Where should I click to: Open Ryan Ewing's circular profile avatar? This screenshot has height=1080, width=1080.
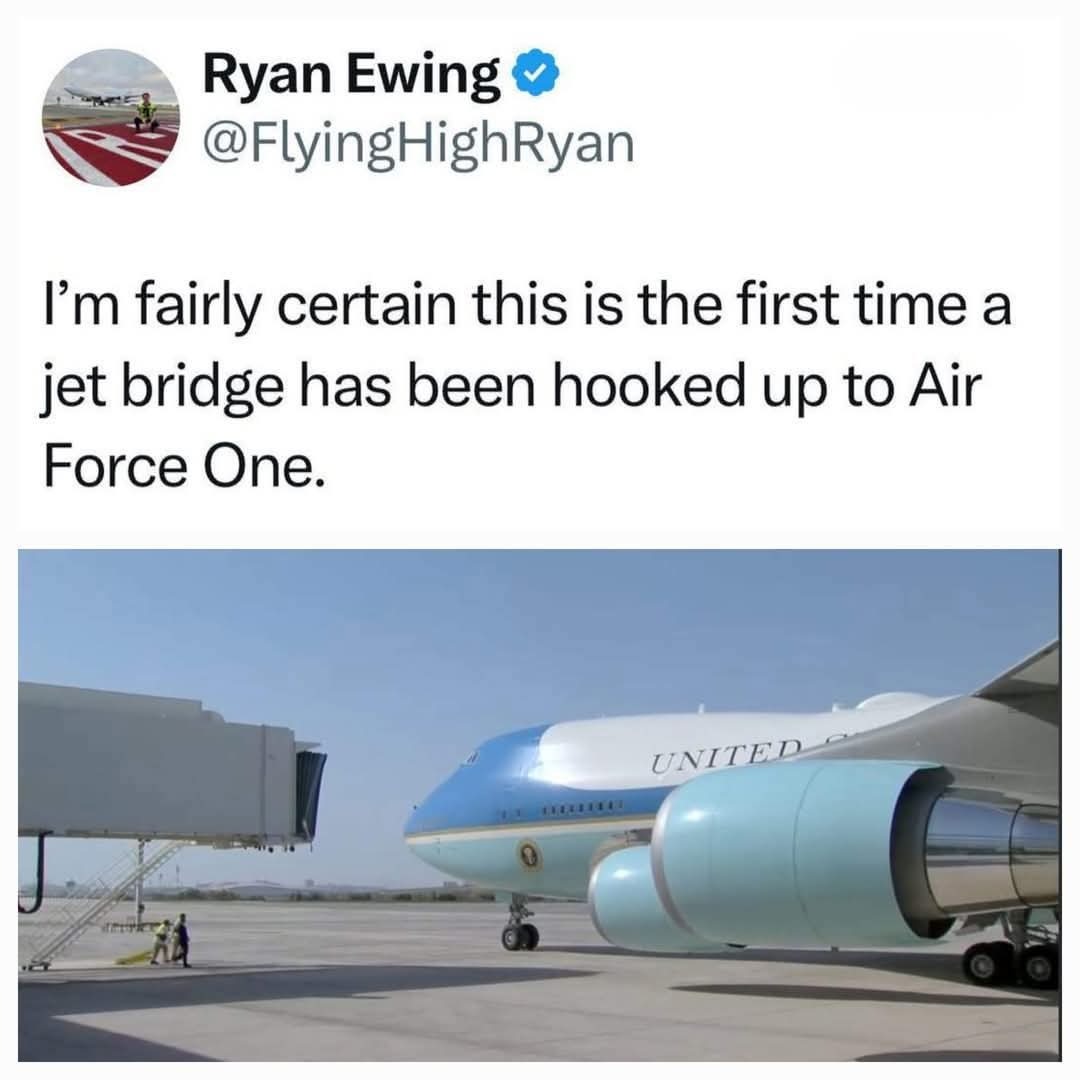pyautogui.click(x=111, y=118)
